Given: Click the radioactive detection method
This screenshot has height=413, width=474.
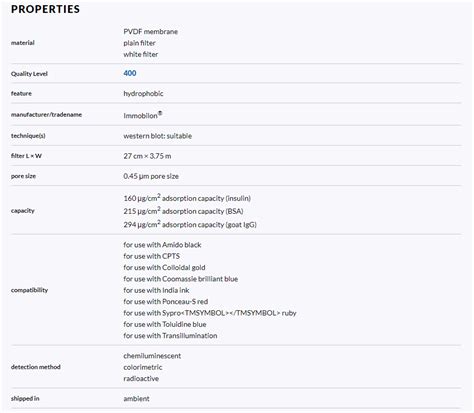Looking at the screenshot, I should coord(141,379).
